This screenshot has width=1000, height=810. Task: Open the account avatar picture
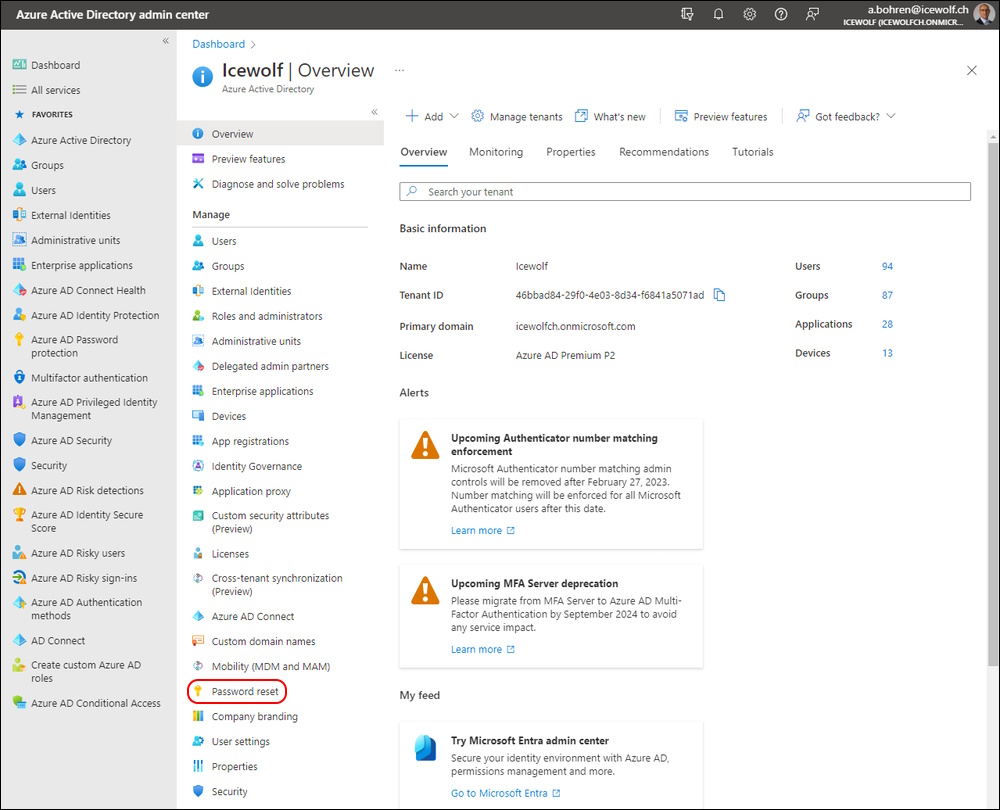point(984,14)
